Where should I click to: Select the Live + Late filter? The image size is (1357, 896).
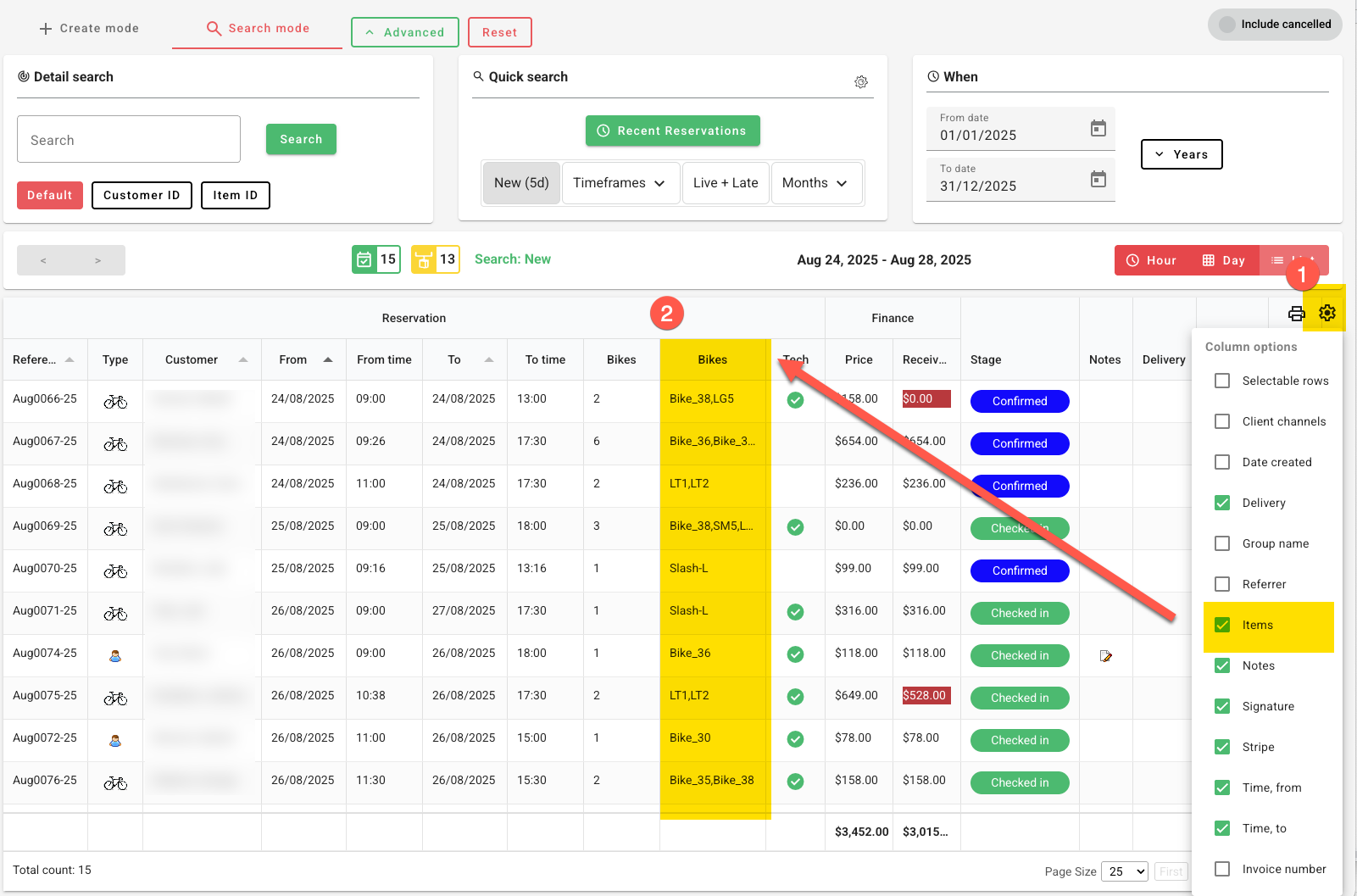pyautogui.click(x=726, y=183)
